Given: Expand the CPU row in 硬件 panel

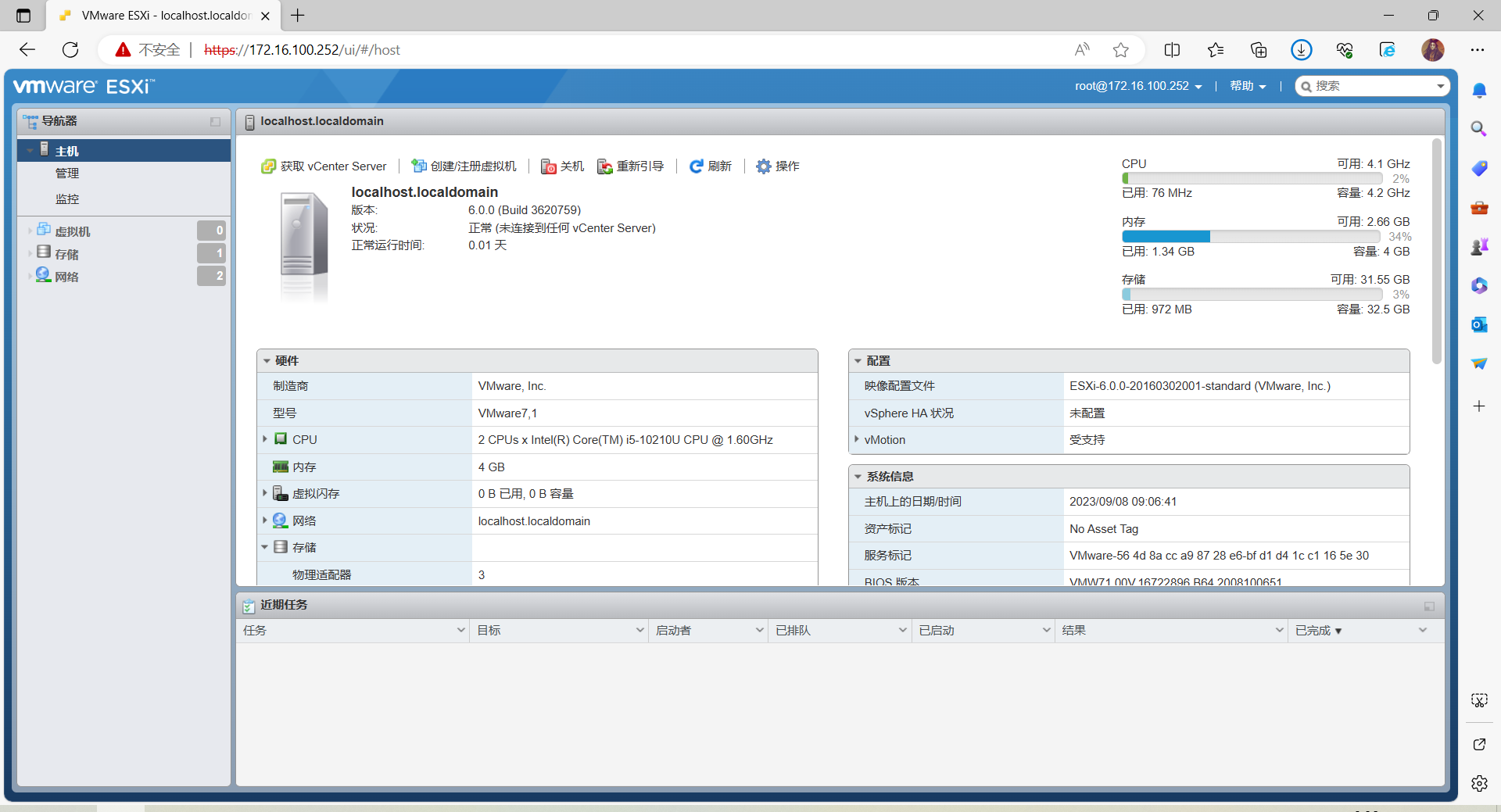Looking at the screenshot, I should coord(266,439).
